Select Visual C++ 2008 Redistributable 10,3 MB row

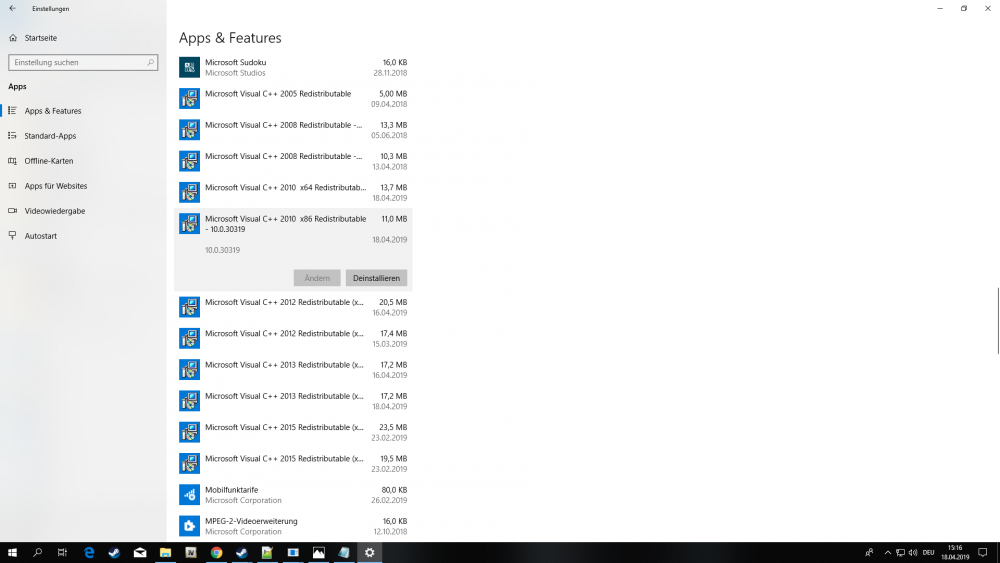[293, 161]
